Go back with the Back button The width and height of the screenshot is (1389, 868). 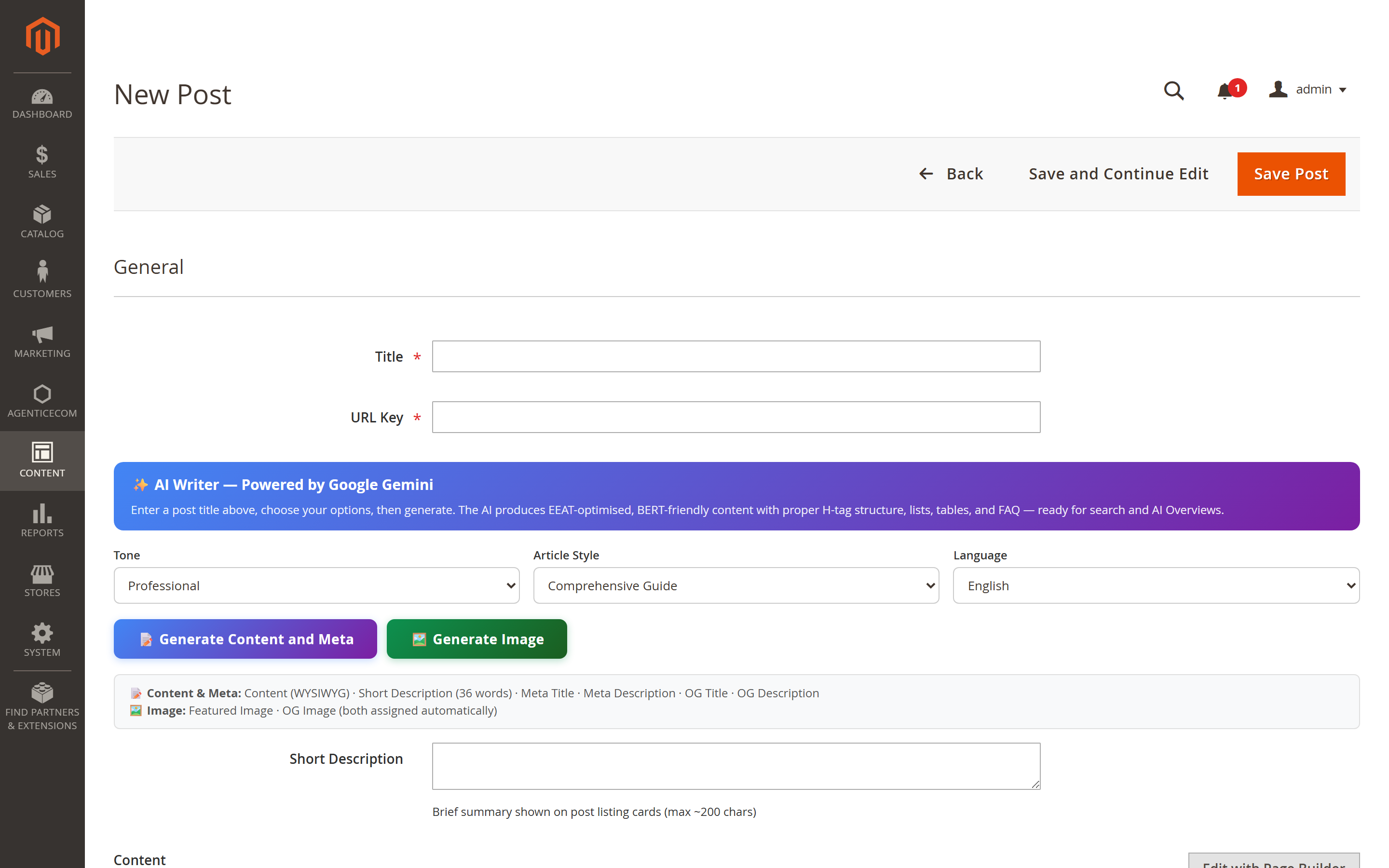pos(951,174)
